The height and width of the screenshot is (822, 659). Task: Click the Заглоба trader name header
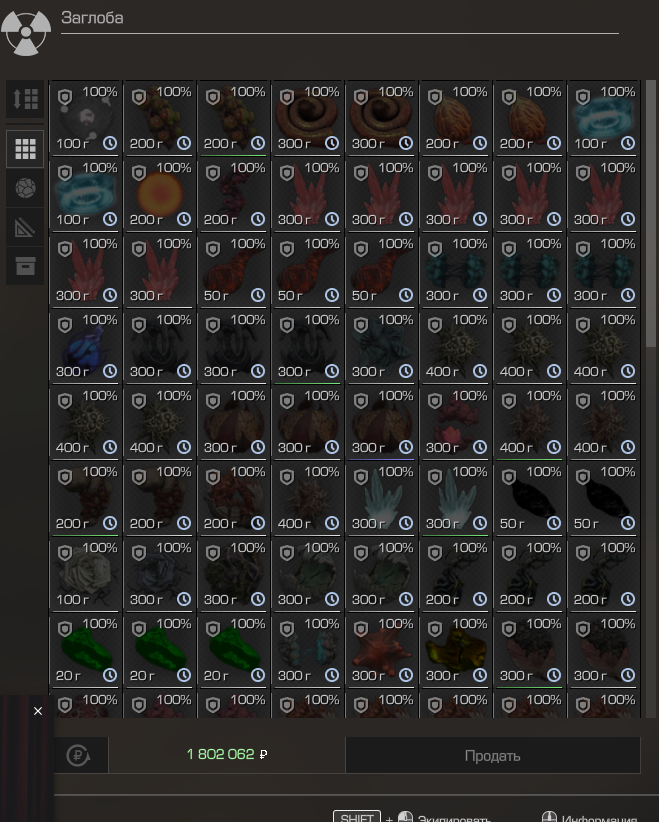(92, 18)
